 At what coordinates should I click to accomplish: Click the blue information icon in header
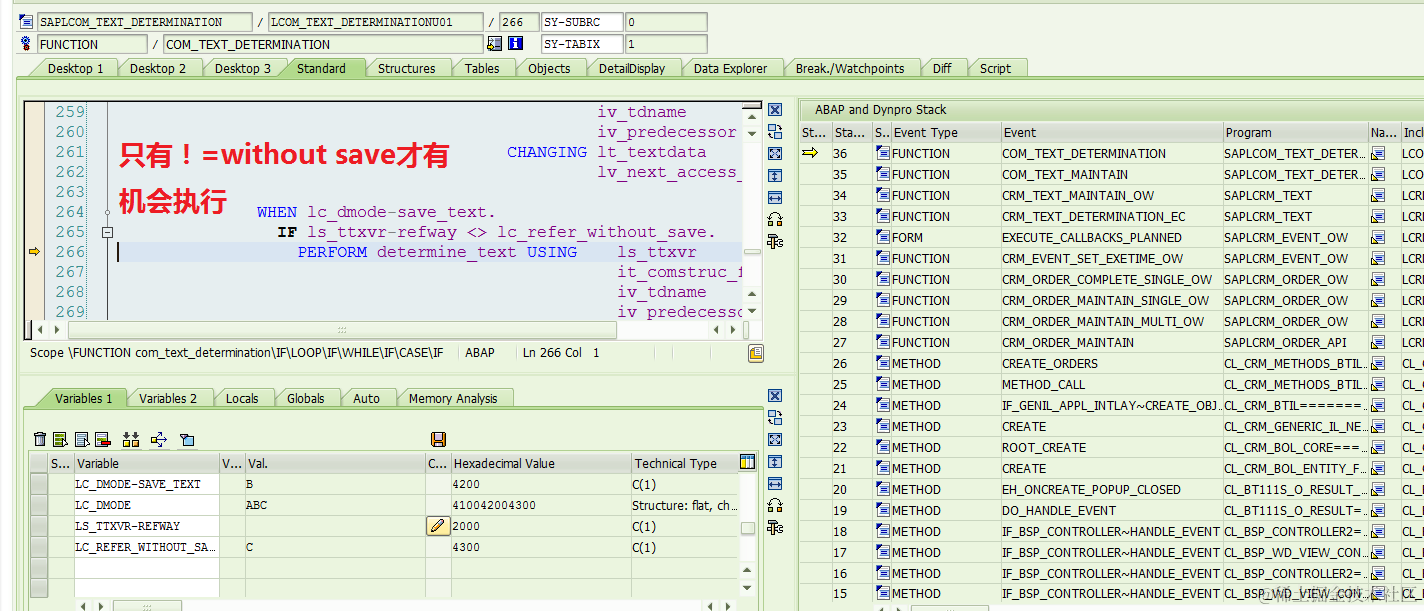tap(516, 44)
